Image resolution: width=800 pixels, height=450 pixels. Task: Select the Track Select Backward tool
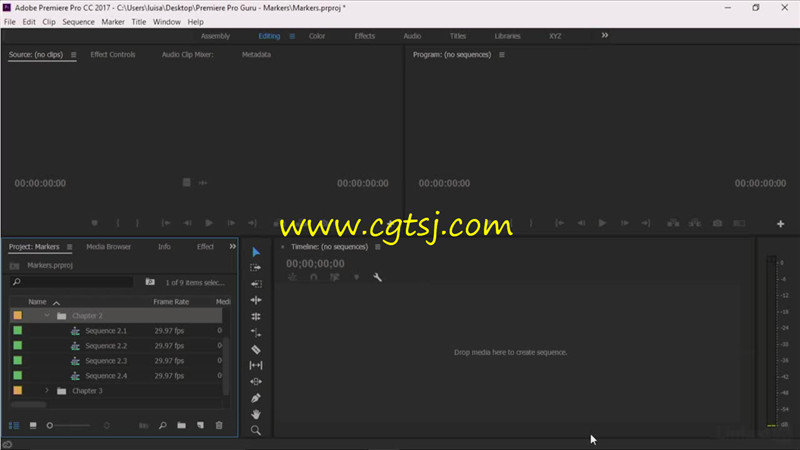pyautogui.click(x=256, y=284)
